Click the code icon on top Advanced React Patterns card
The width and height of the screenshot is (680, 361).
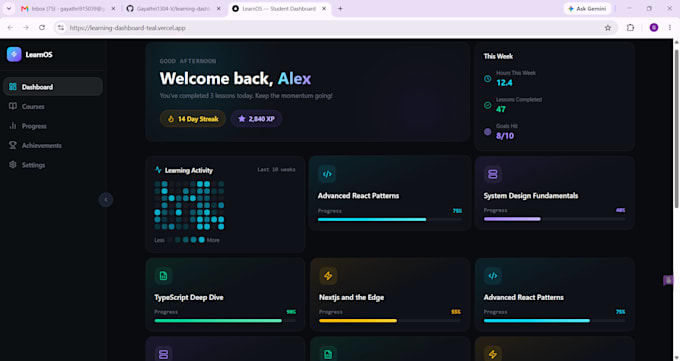tap(327, 174)
